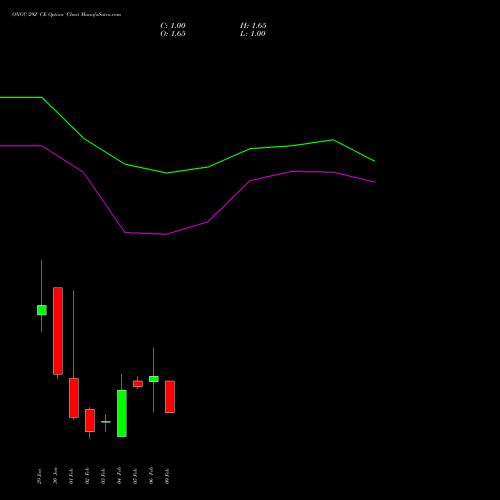500x500 pixels.
Task: Click the 29 Jan date label
Action: (x=39, y=476)
